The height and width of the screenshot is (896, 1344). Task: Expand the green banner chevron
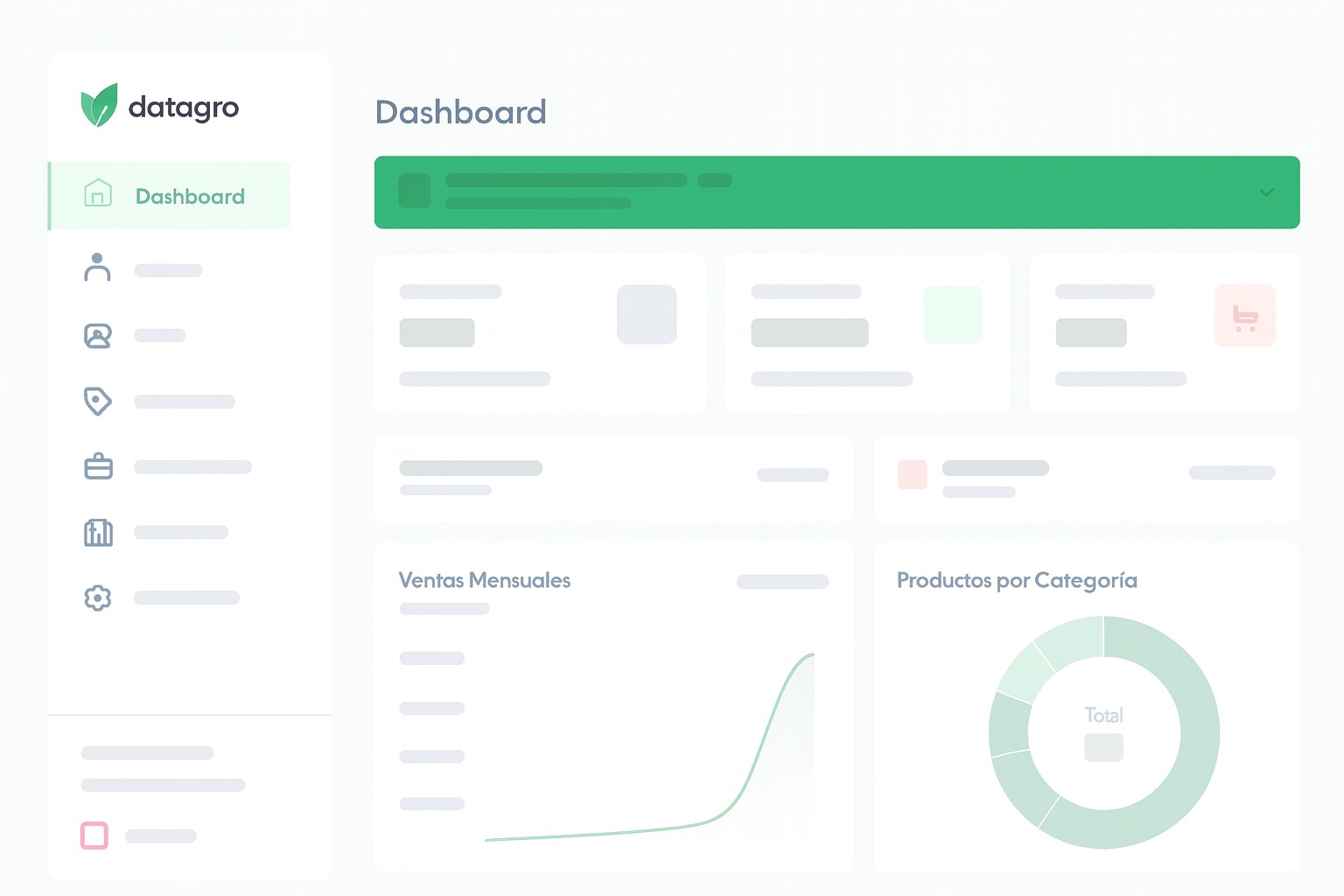[1264, 192]
